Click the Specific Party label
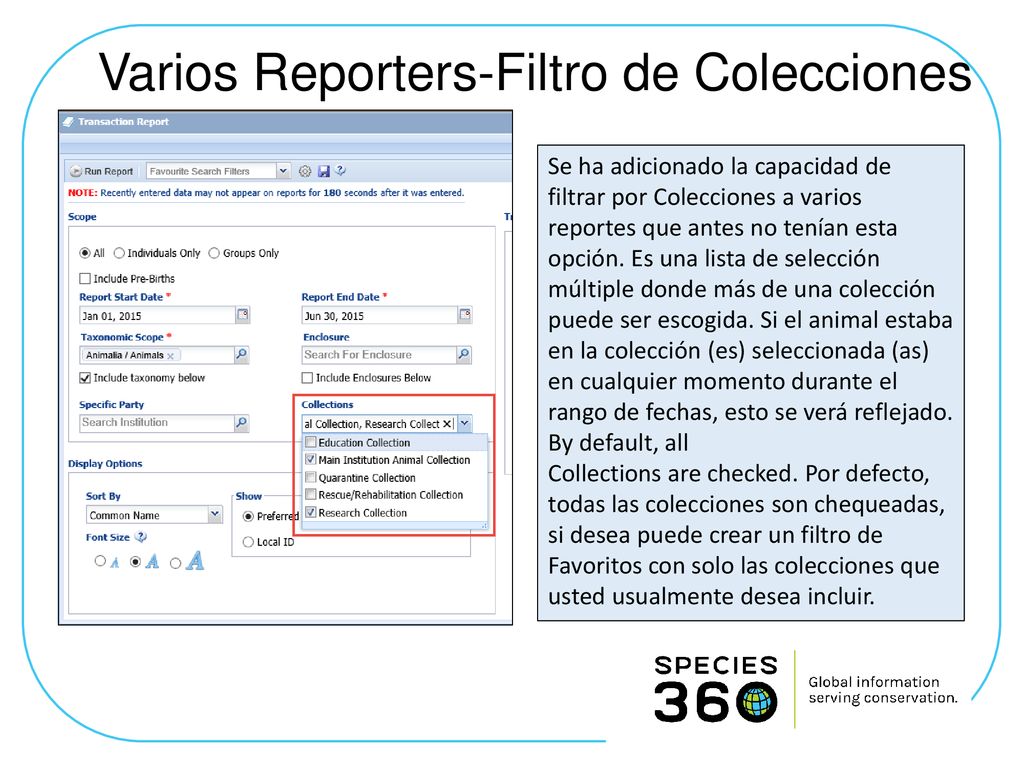Viewport: 1024px width, 768px height. coord(112,404)
